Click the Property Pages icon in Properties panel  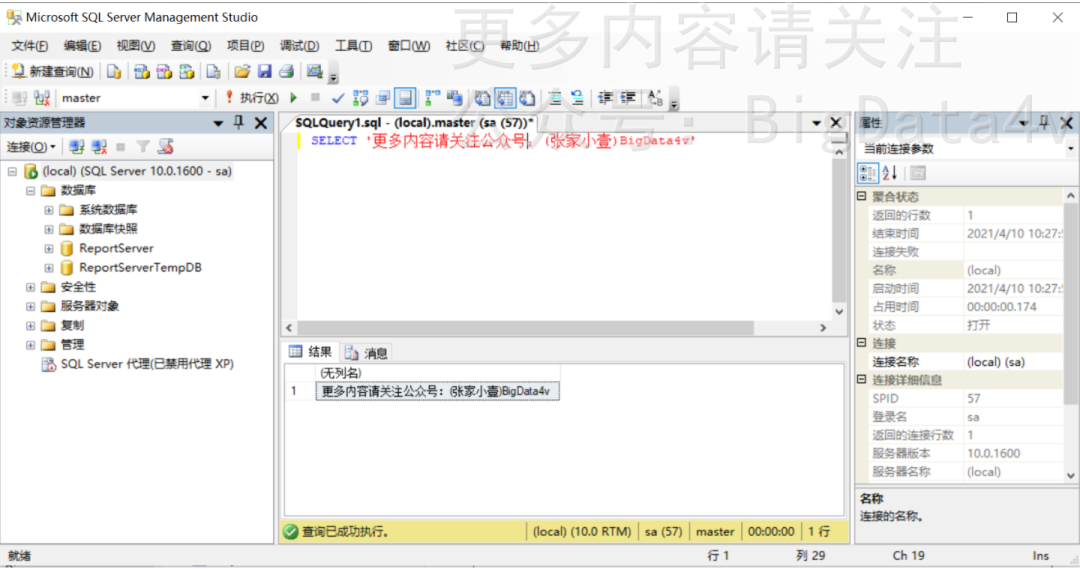point(917,173)
